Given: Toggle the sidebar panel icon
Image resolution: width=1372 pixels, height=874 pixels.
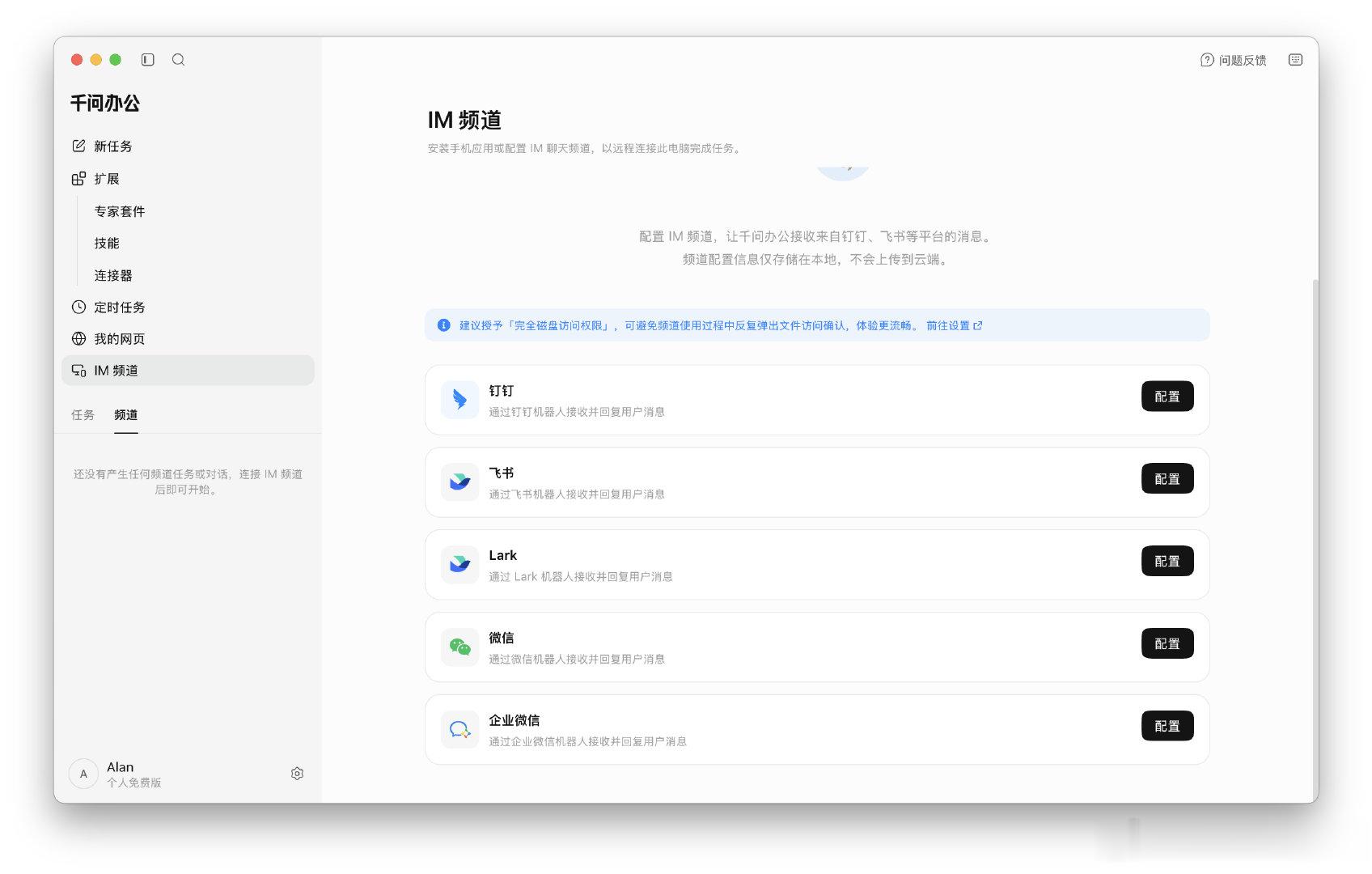Looking at the screenshot, I should [x=147, y=60].
